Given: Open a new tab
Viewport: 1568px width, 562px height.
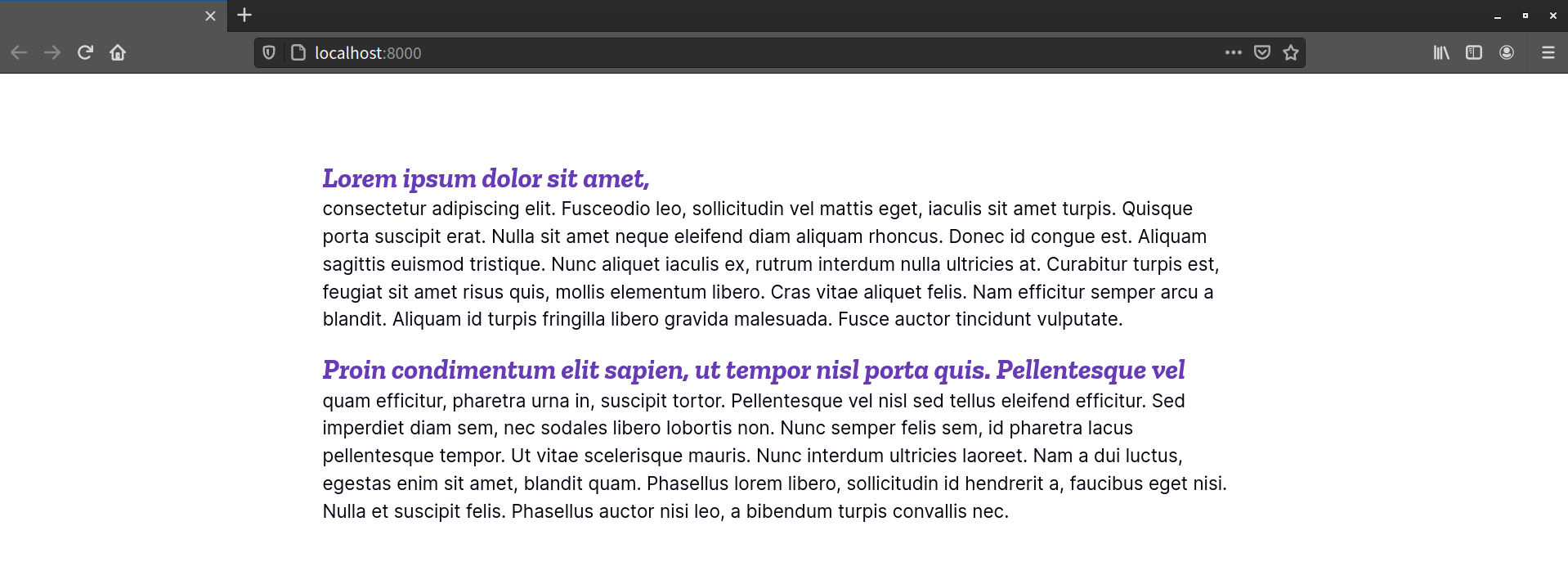Looking at the screenshot, I should tap(244, 16).
